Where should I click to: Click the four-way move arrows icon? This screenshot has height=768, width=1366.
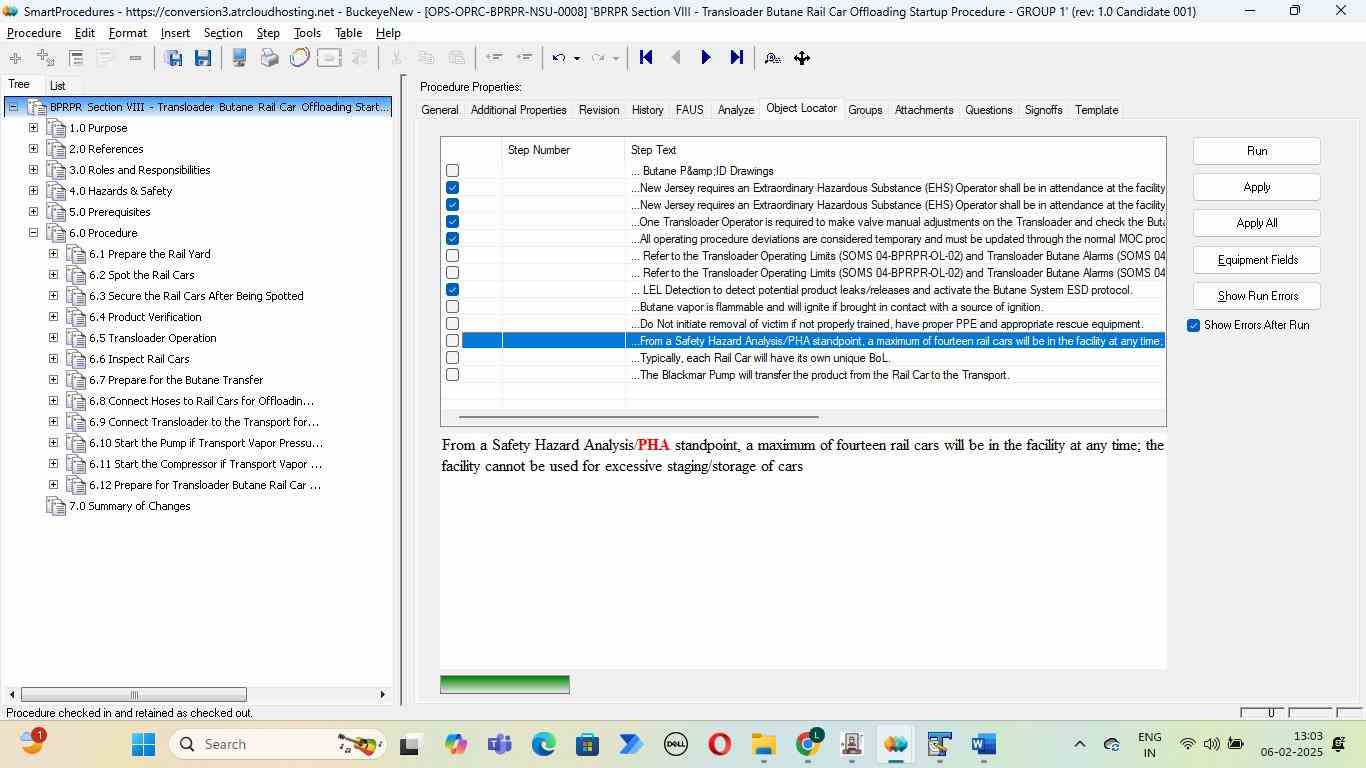click(802, 58)
